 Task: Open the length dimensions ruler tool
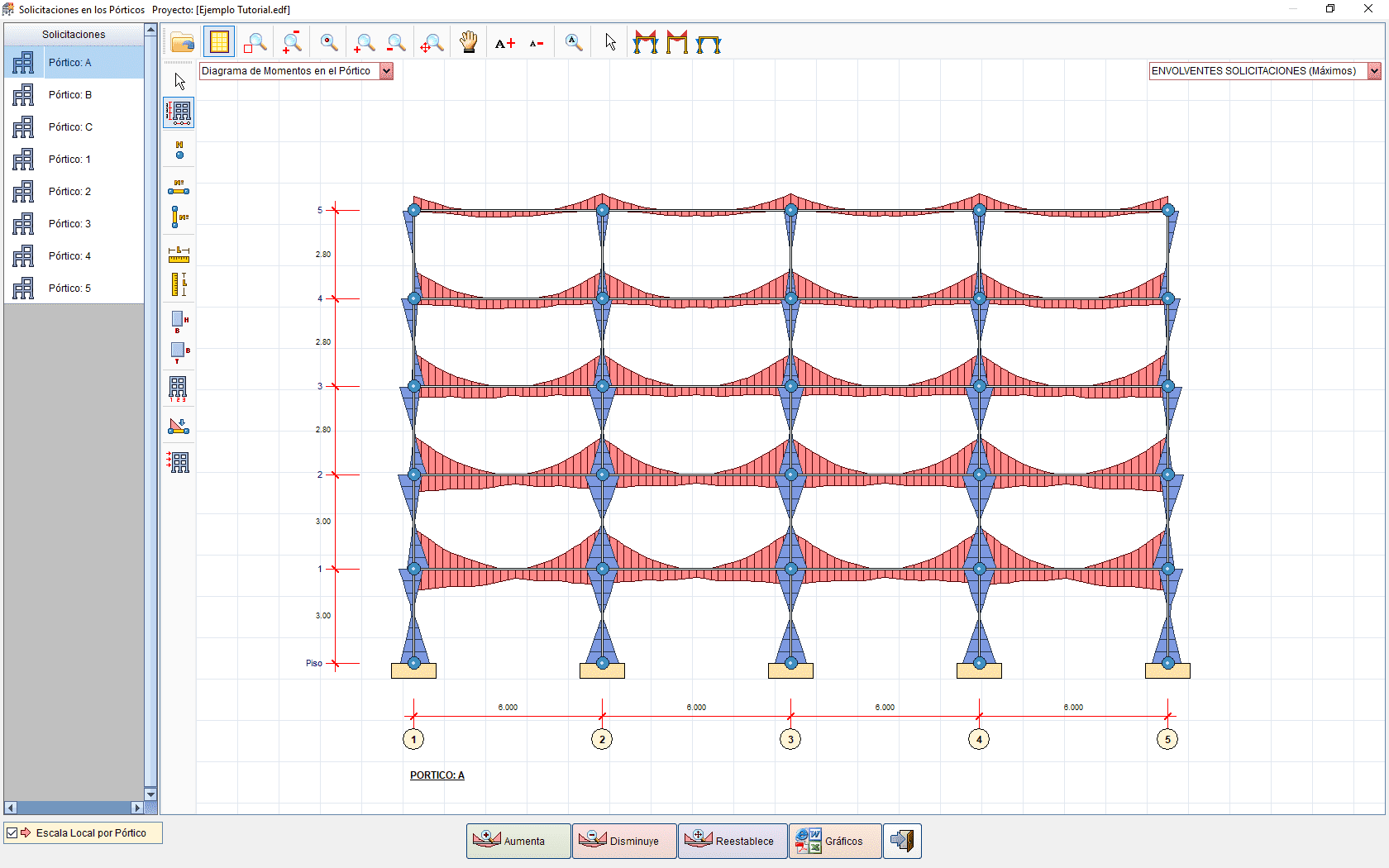(179, 254)
